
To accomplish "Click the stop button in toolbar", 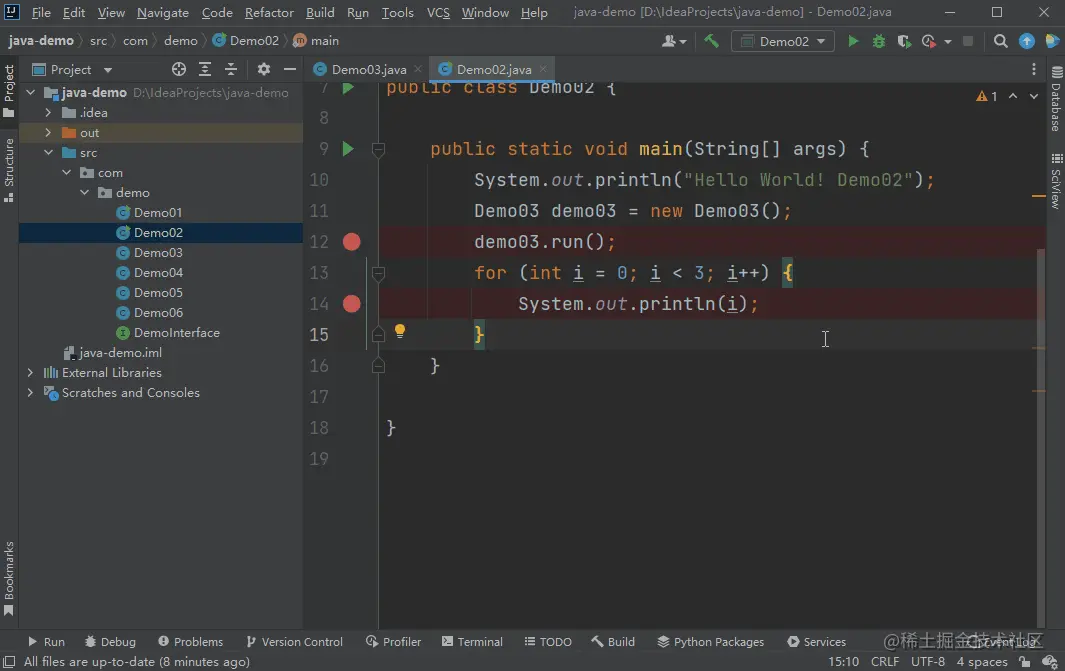I will click(969, 41).
